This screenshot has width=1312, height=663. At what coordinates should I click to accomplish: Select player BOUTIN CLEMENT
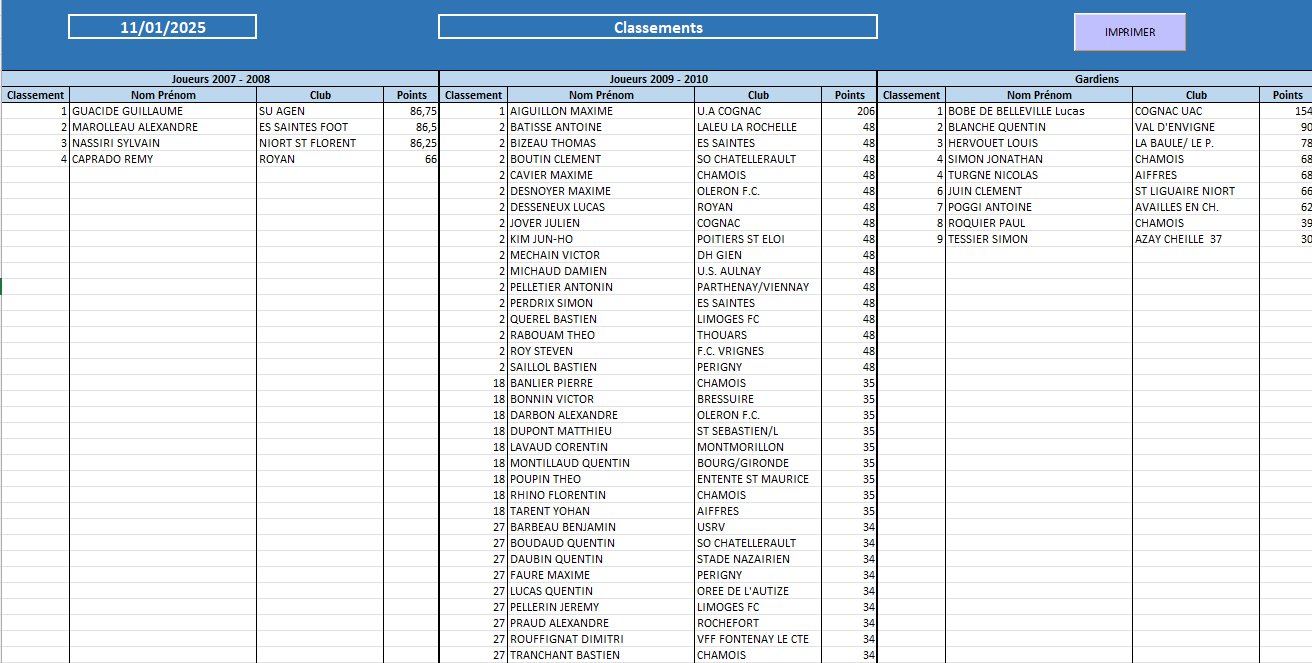tap(601, 159)
